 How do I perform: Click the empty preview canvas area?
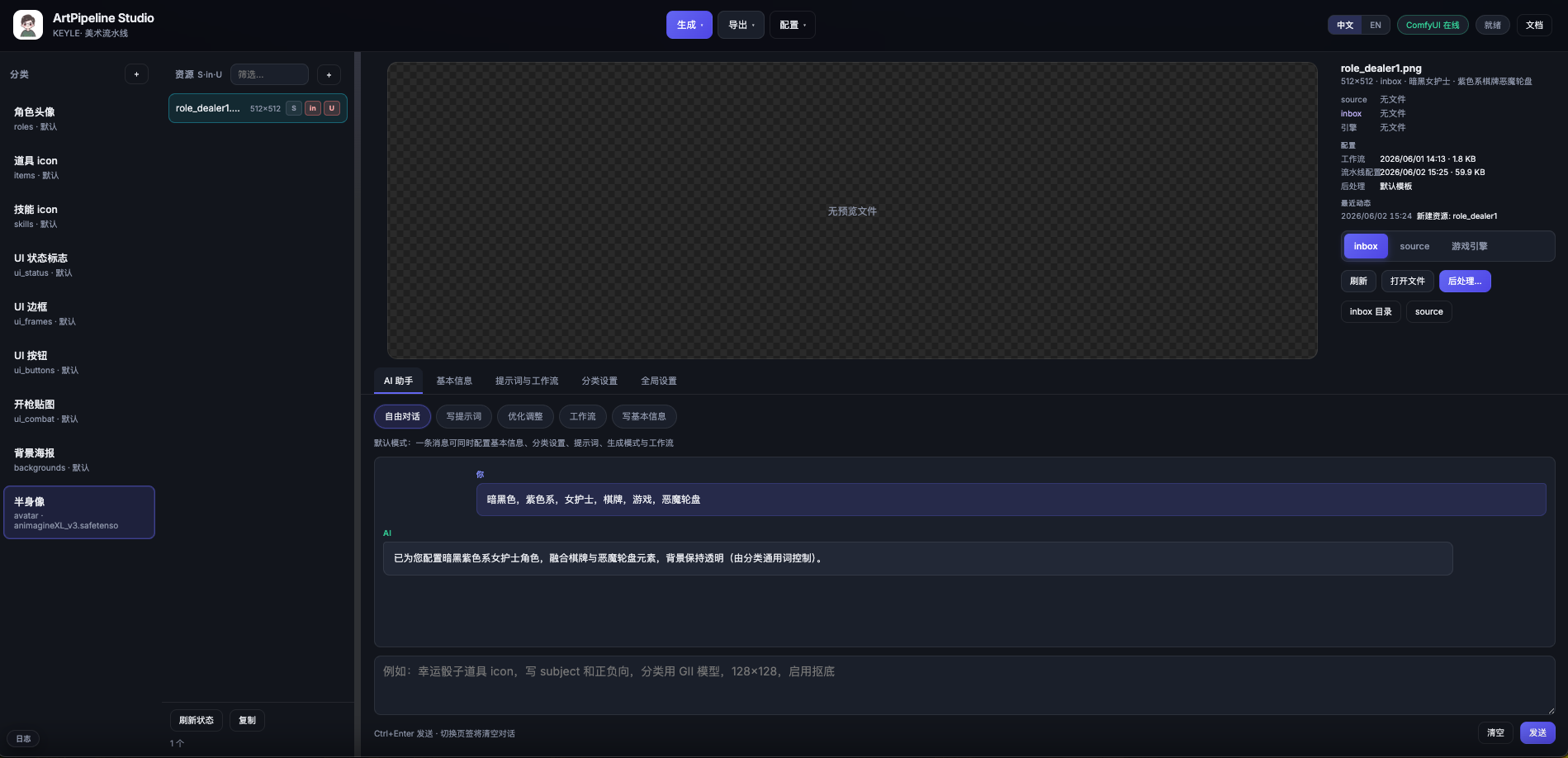point(852,211)
